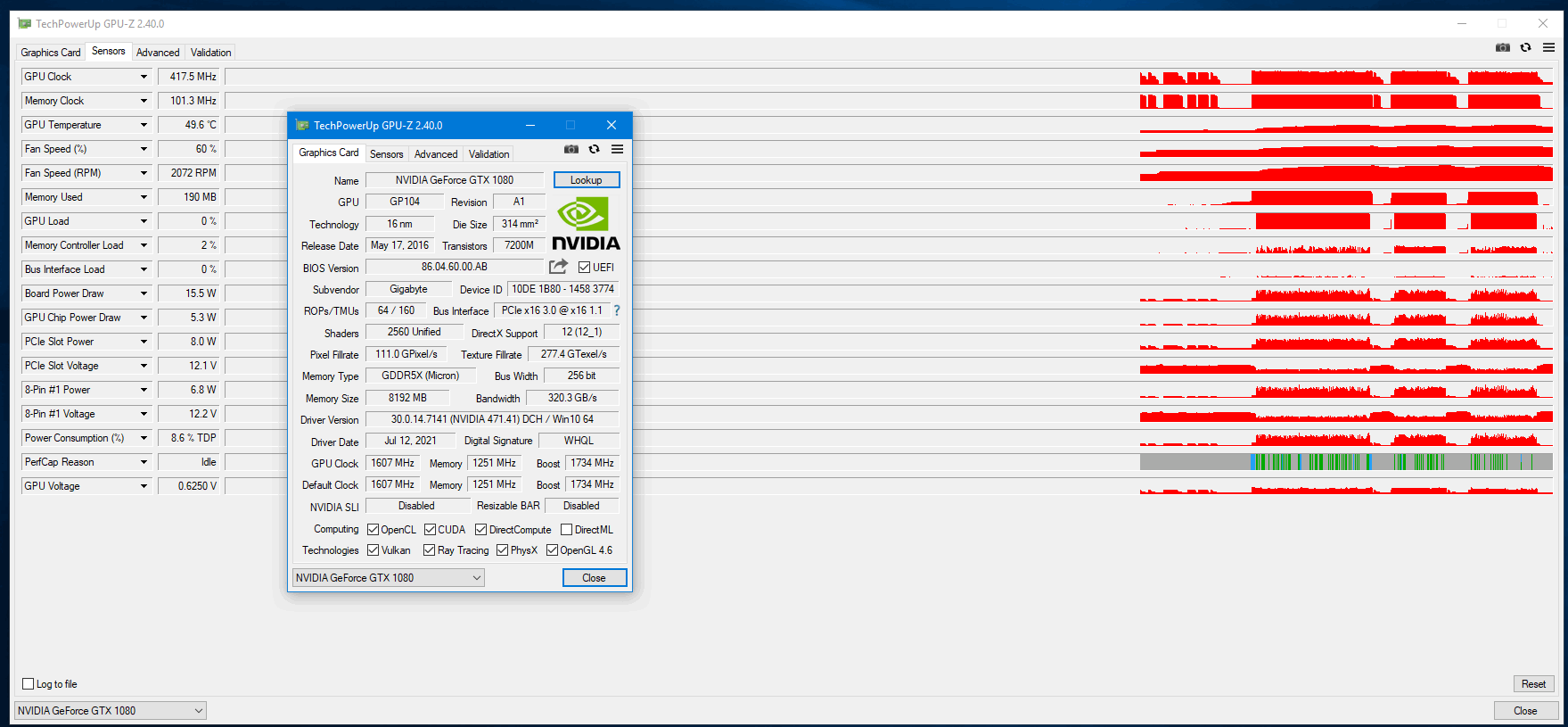Screen dimensions: 1568x727
Task: Click the BIOS export share icon
Action: tap(558, 267)
